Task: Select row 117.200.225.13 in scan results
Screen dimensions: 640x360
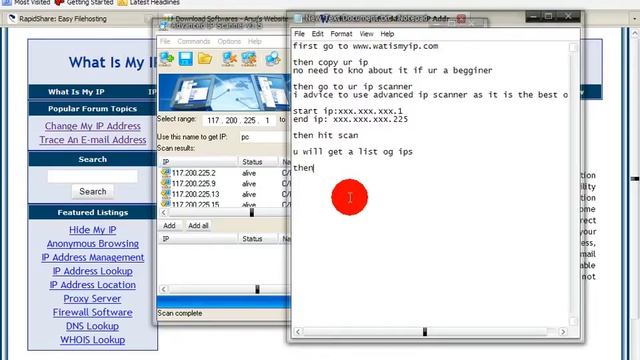Action: pyautogui.click(x=224, y=194)
